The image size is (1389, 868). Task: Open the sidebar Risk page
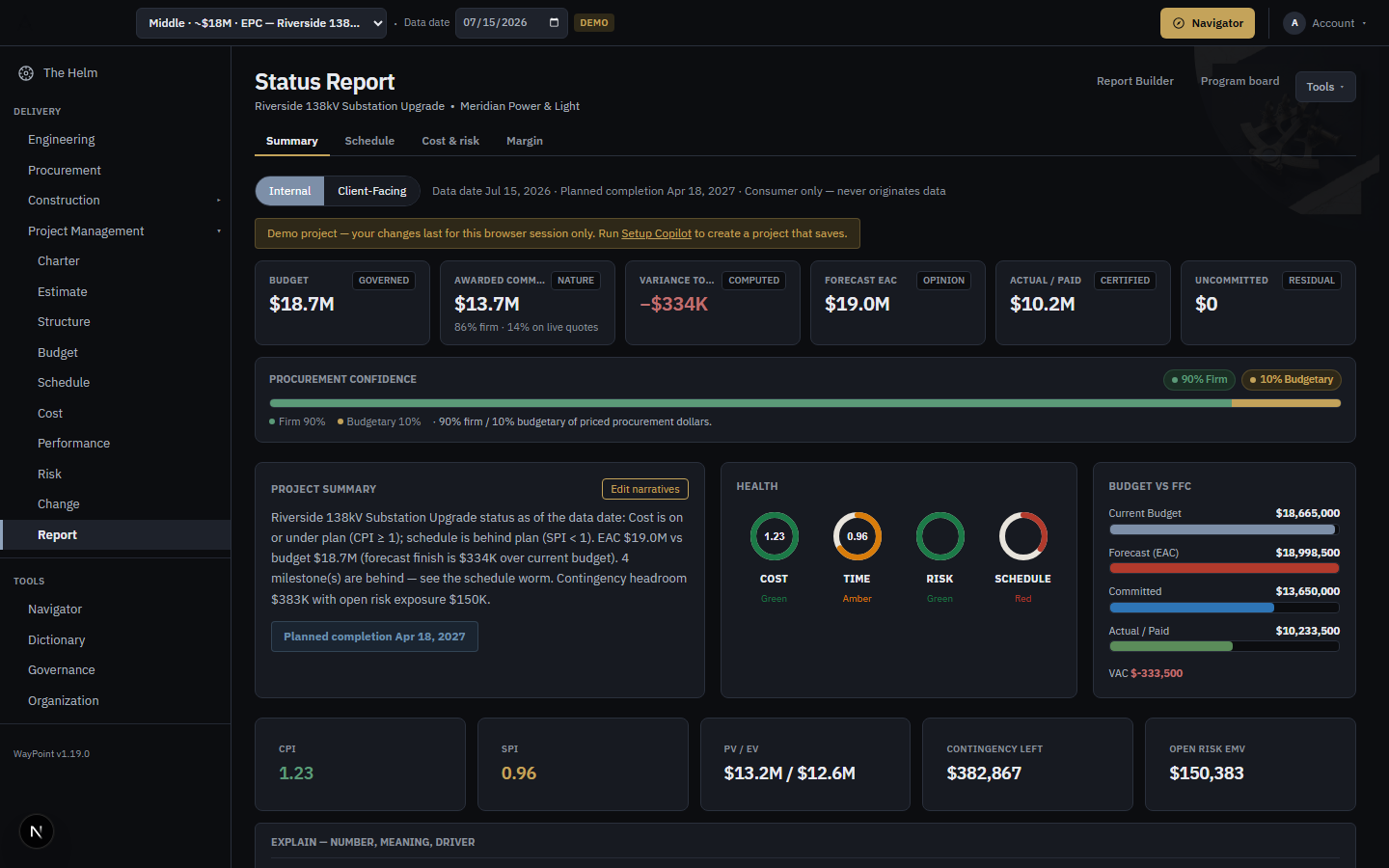(x=49, y=475)
